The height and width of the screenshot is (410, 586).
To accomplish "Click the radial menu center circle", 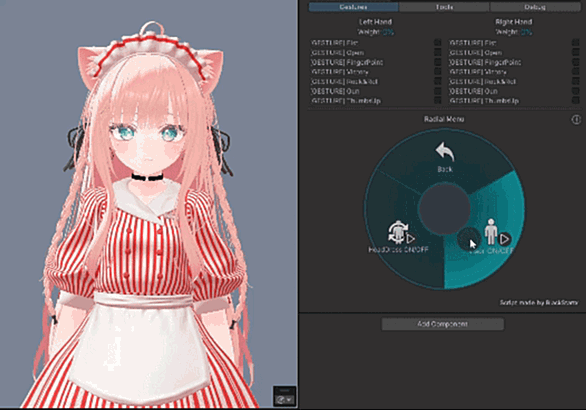I will coord(444,209).
